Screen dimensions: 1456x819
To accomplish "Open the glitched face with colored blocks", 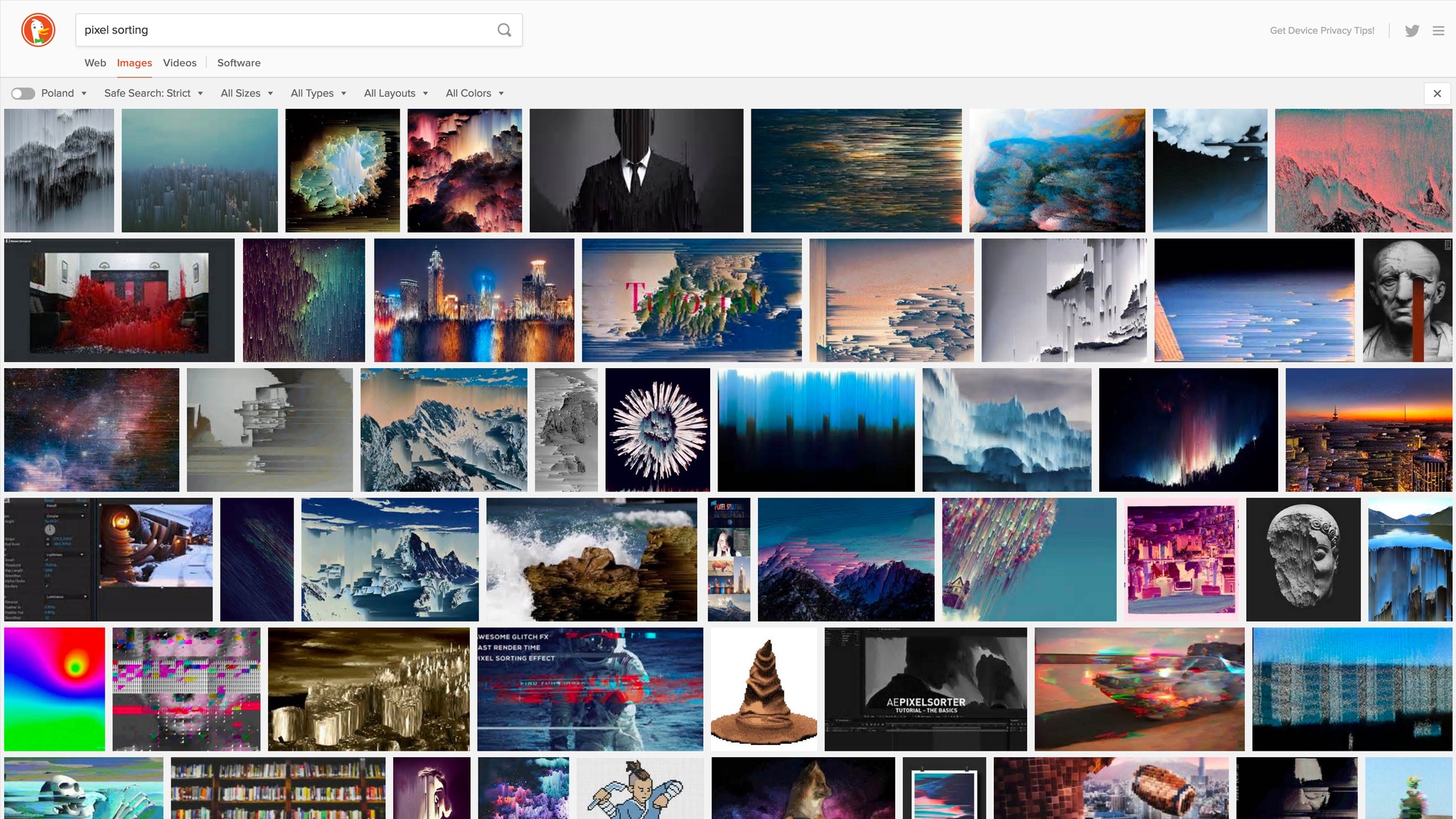I will click(186, 689).
